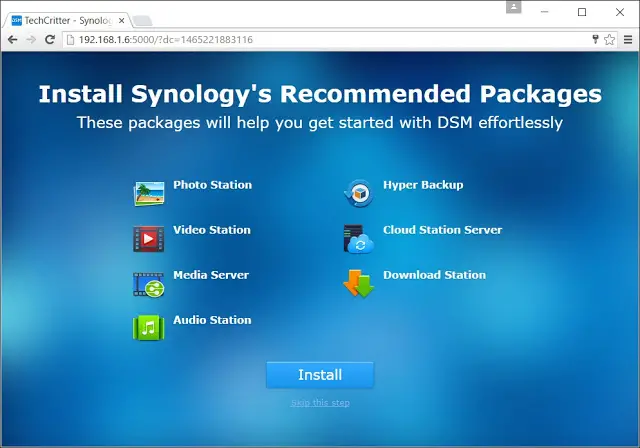
Task: Reload the page with the refresh icon
Action: (x=50, y=40)
